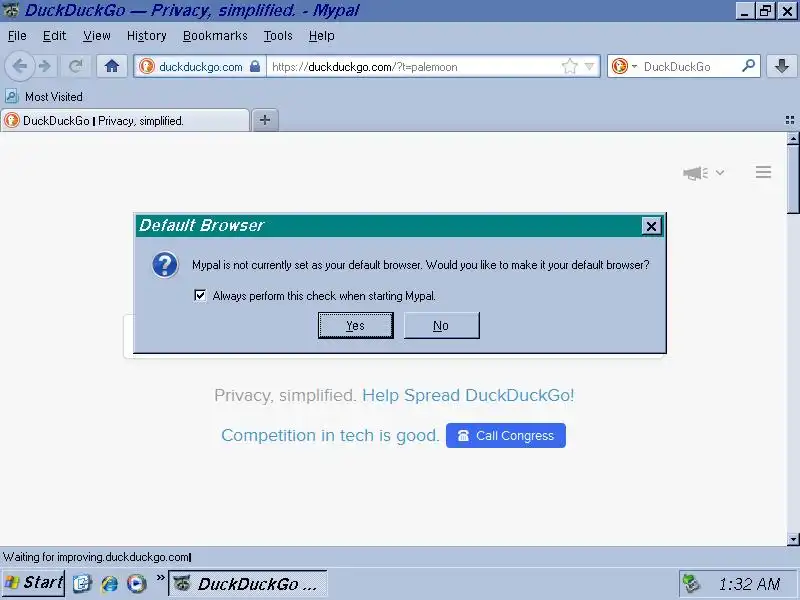The height and width of the screenshot is (600, 800).
Task: Click the Help Spread DuckDuckGo! link
Action: tap(468, 395)
